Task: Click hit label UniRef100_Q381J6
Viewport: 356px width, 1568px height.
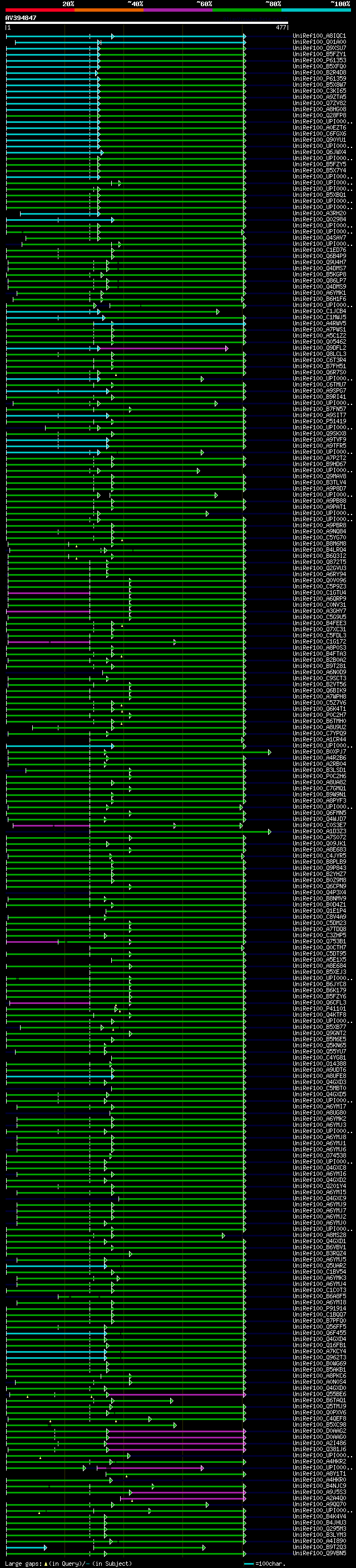Action: (319, 1450)
